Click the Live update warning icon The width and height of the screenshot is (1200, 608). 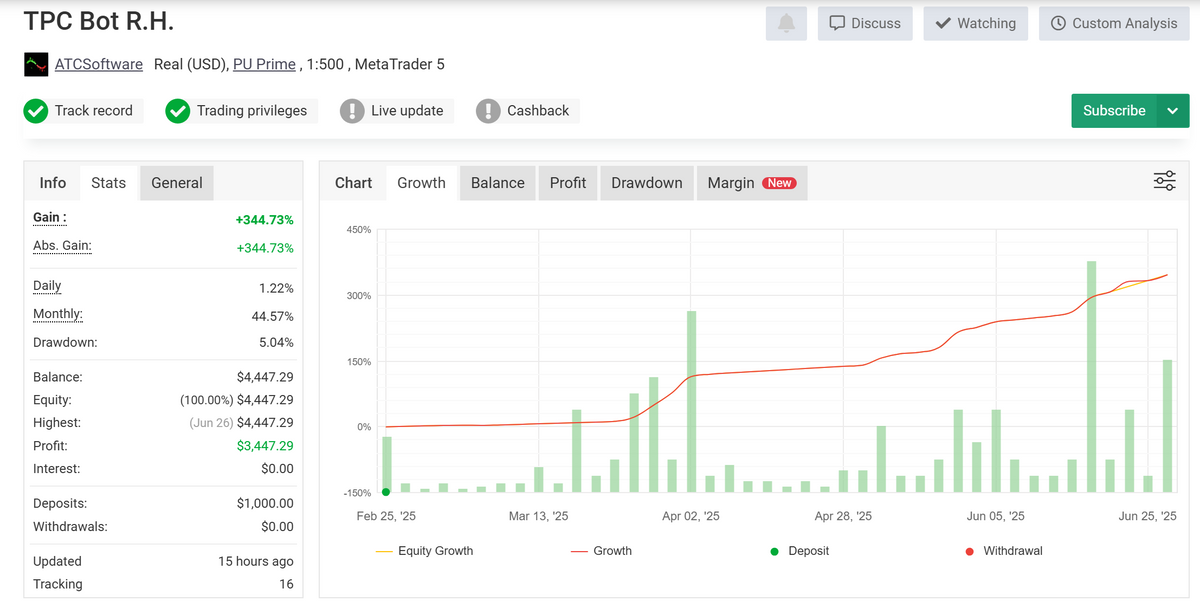[352, 111]
